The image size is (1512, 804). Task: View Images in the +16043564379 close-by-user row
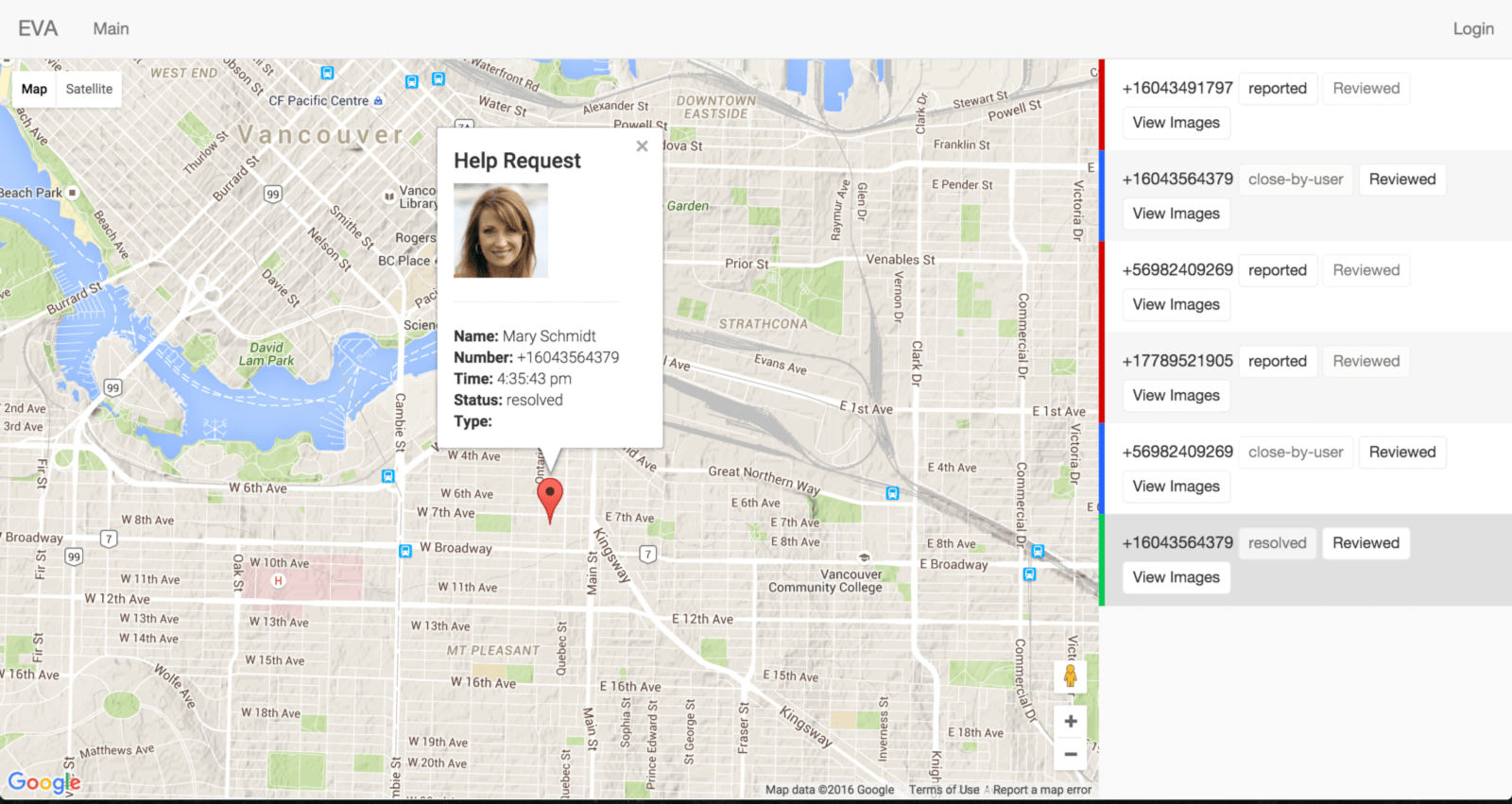(1176, 214)
